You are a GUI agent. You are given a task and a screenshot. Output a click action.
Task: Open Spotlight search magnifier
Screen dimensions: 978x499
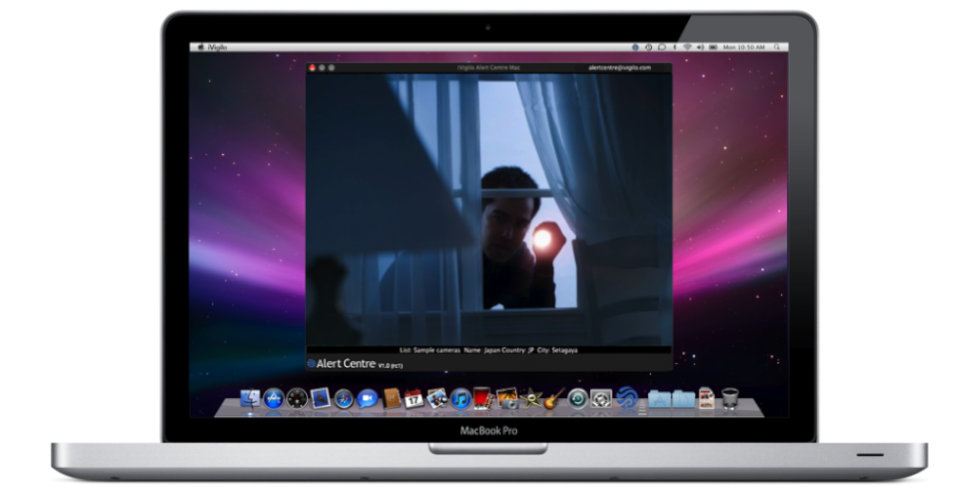click(777, 47)
